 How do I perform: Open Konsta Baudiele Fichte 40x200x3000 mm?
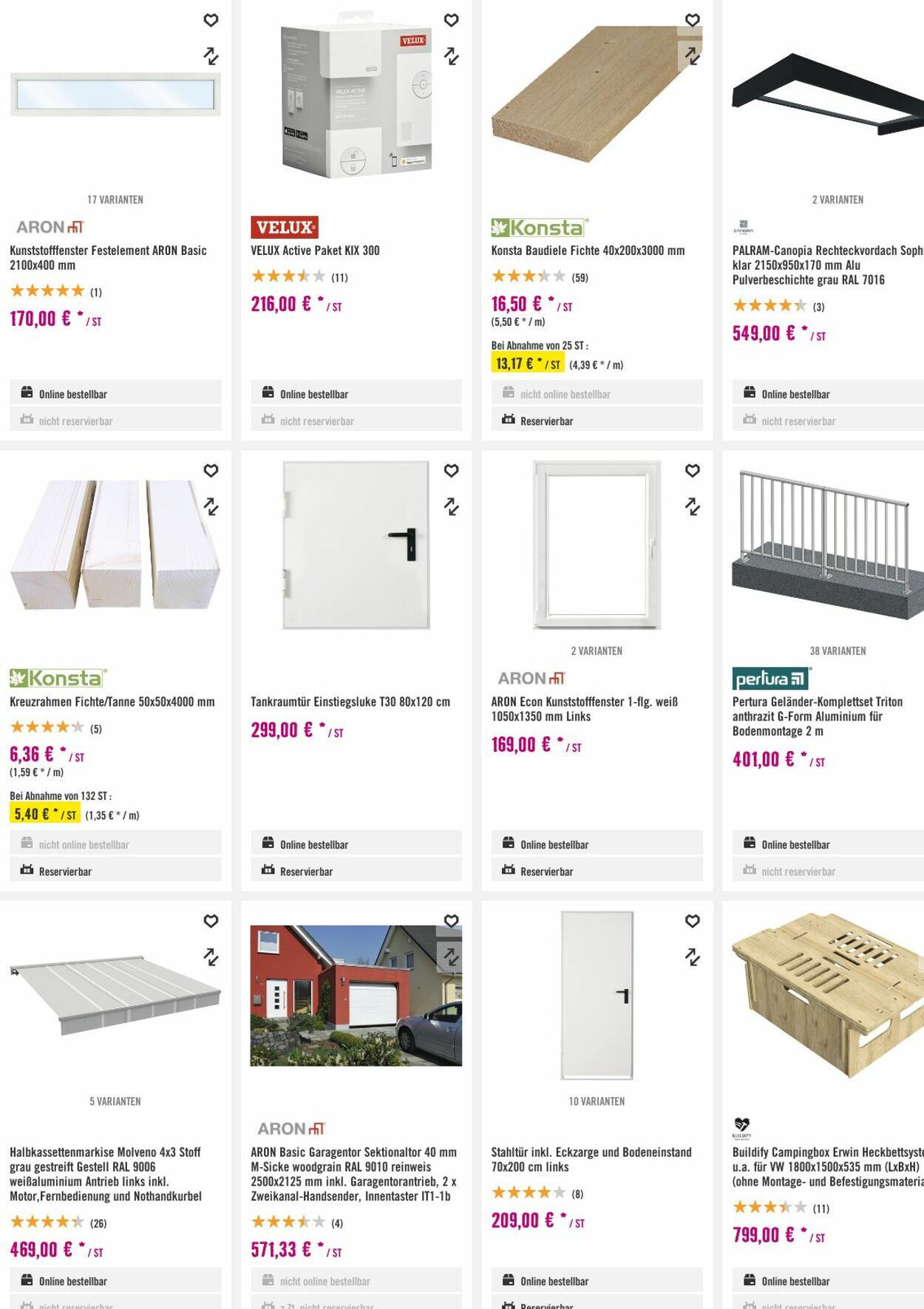[588, 251]
